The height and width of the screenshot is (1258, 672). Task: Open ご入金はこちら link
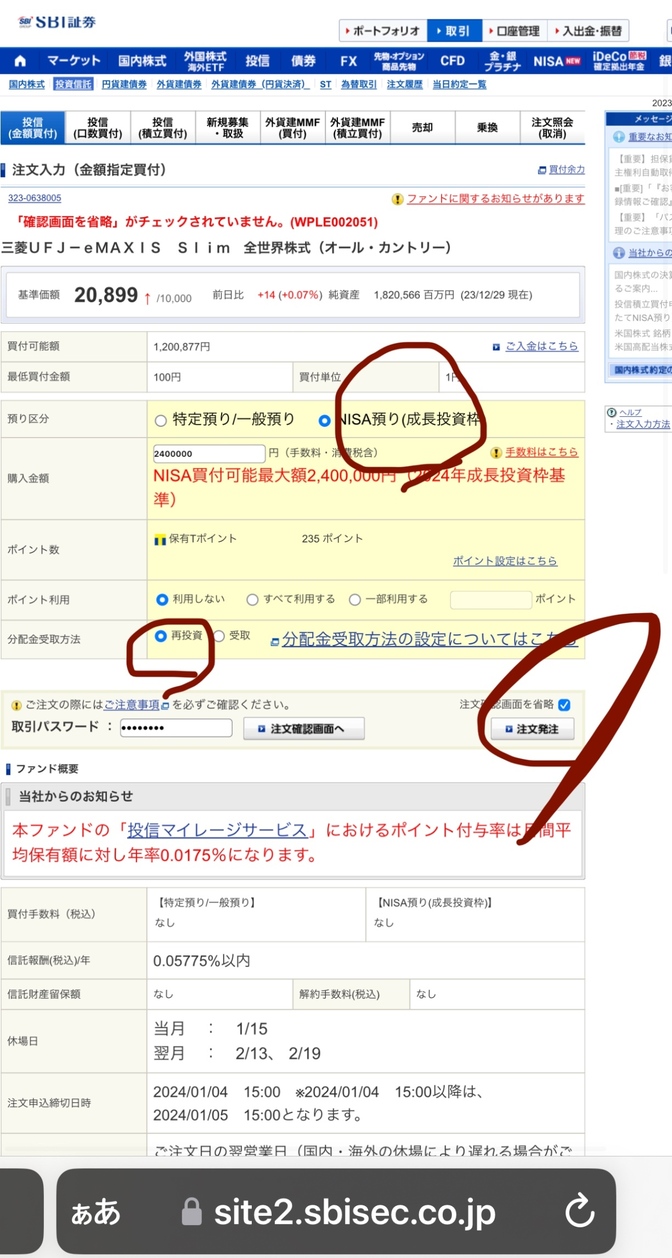(541, 346)
